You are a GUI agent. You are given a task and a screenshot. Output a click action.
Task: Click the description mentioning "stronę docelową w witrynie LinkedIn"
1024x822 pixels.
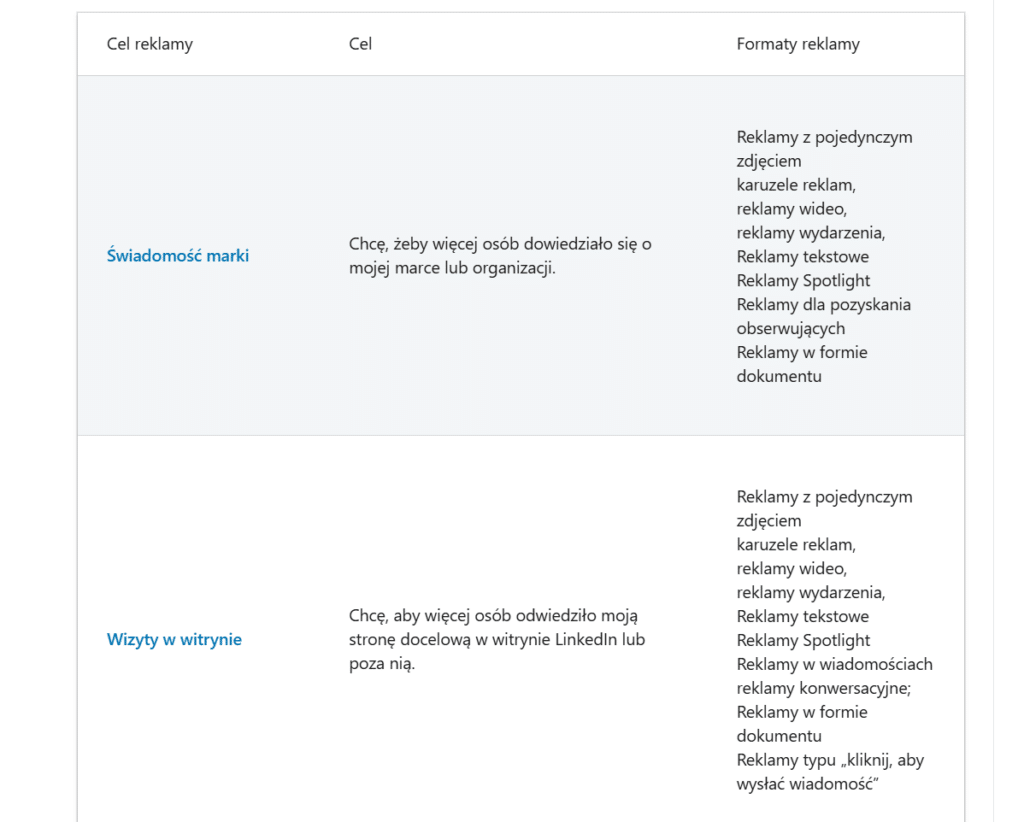click(x=497, y=640)
